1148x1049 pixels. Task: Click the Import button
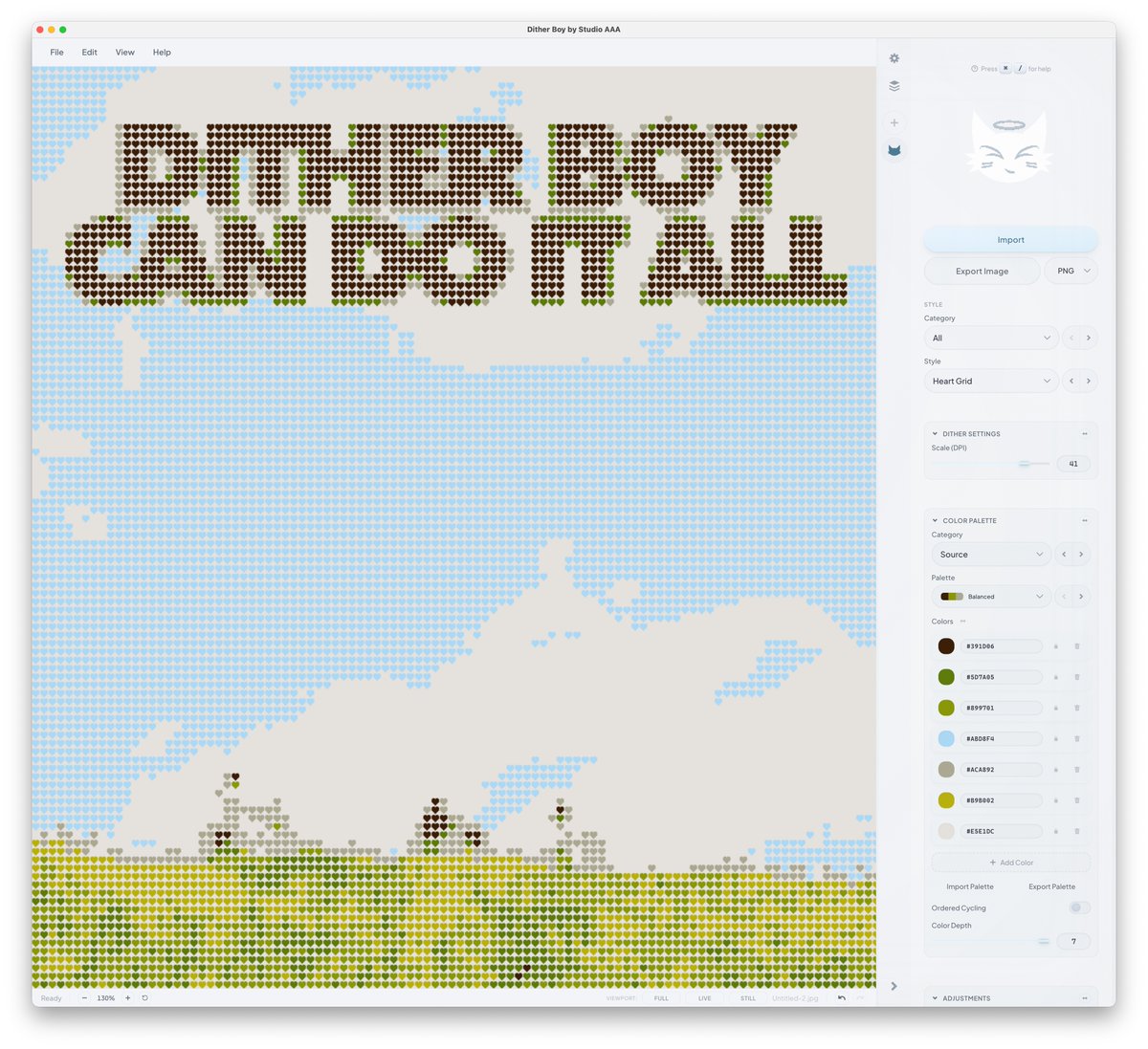point(1010,240)
